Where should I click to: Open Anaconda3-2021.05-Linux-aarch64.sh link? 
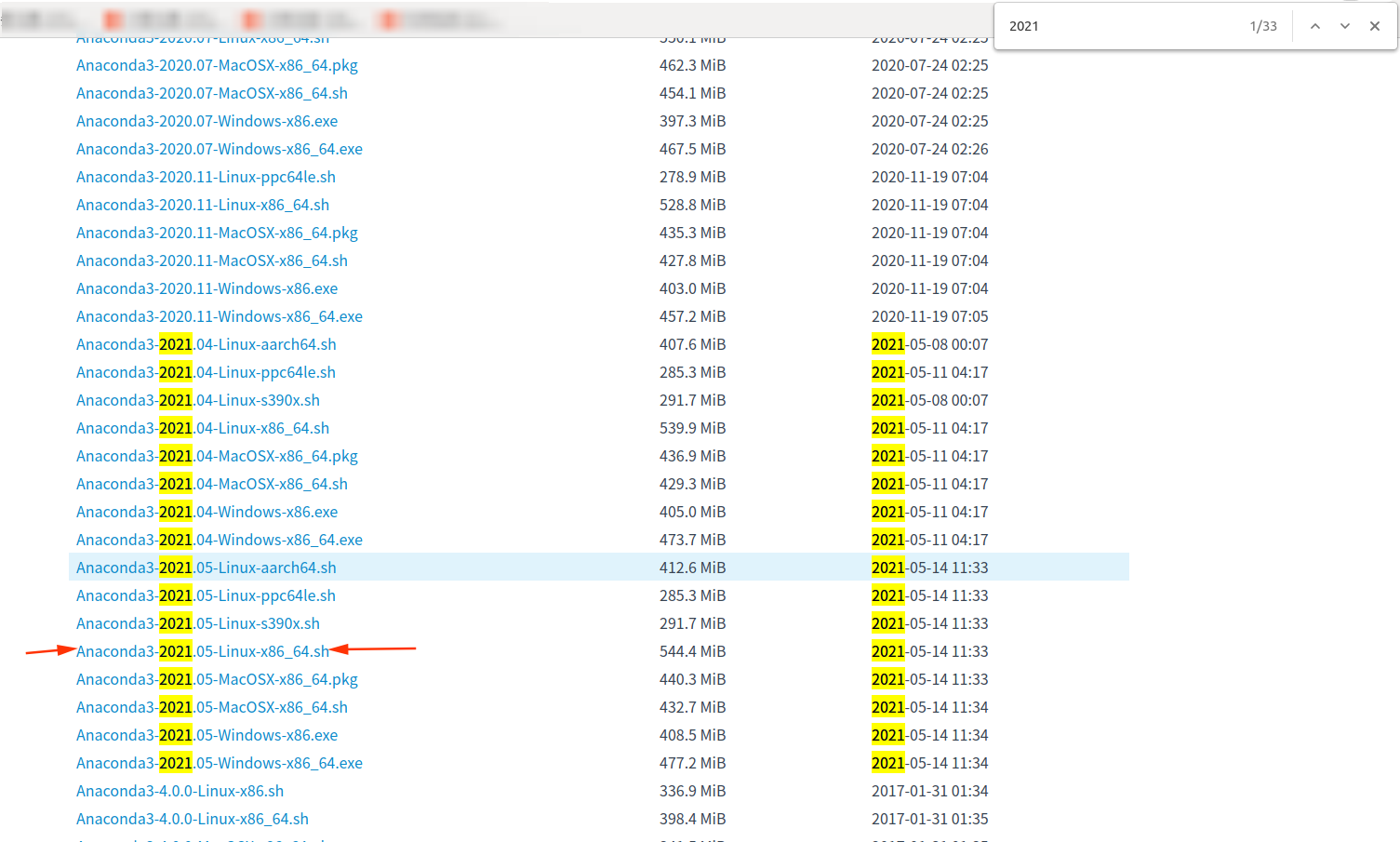(x=207, y=568)
